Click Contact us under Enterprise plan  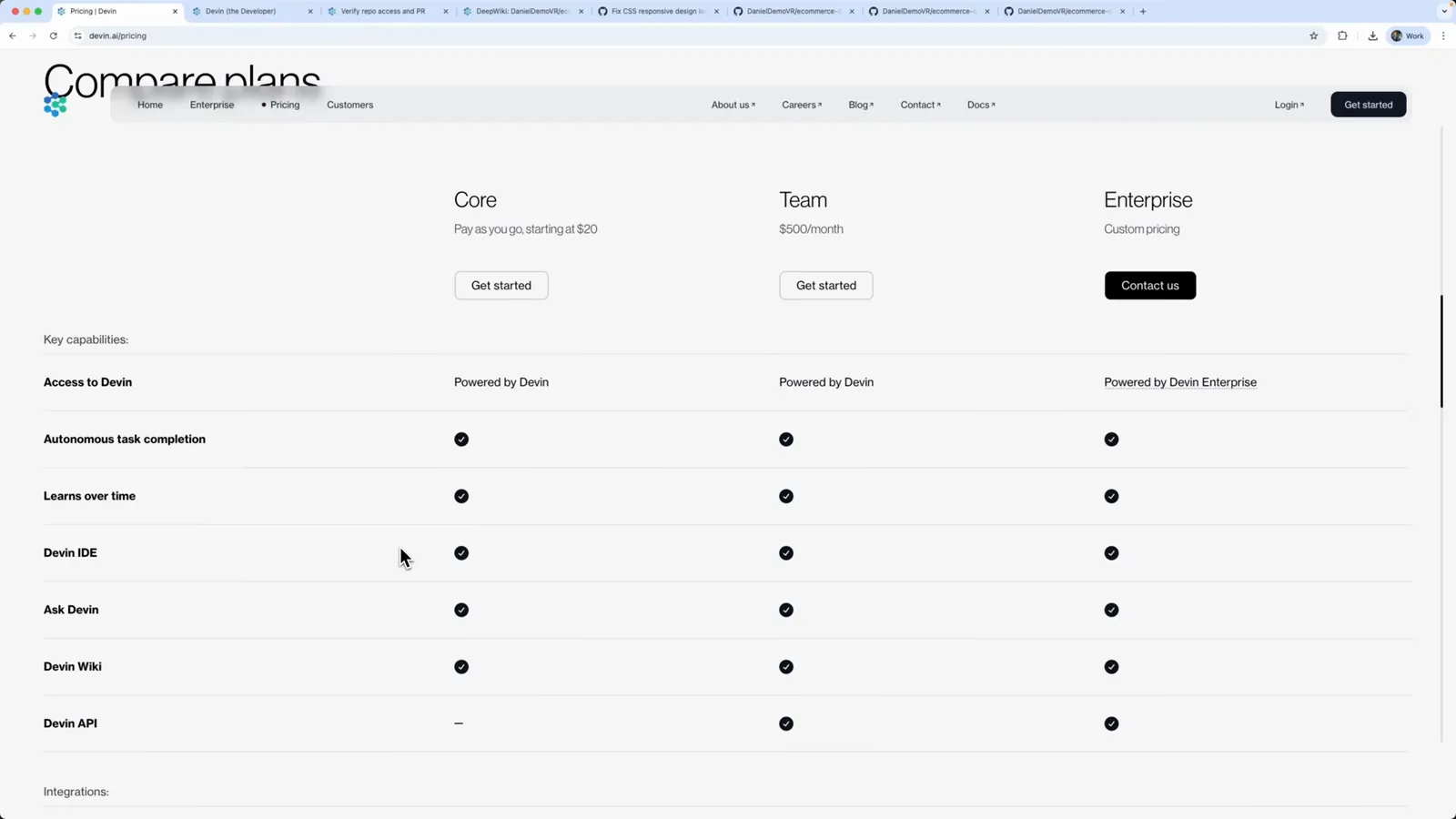pos(1150,285)
